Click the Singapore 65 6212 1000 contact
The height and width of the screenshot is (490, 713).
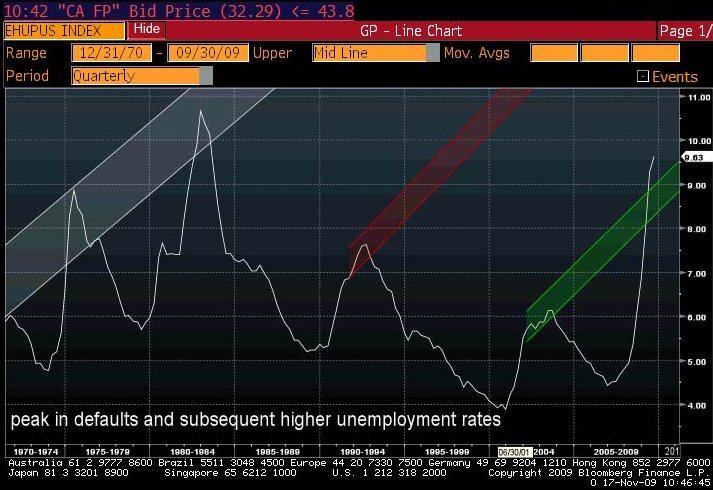230,473
